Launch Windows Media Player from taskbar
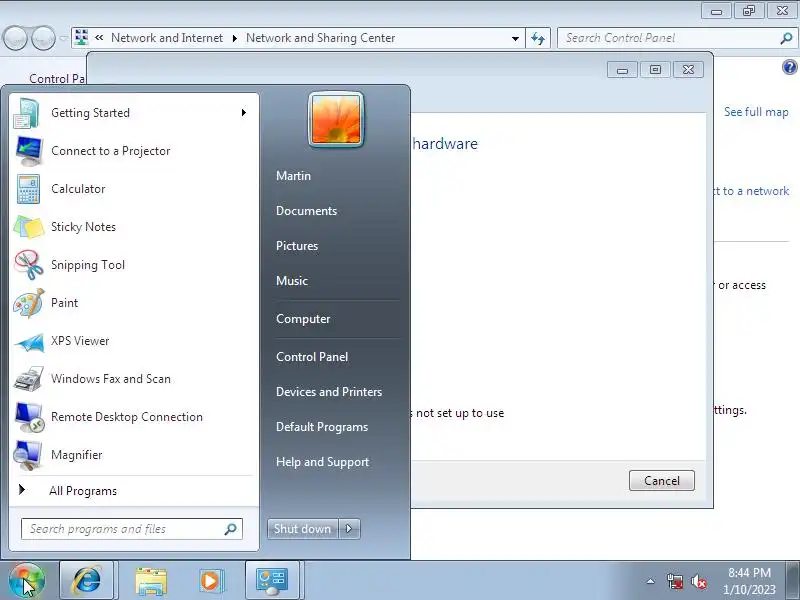This screenshot has width=800, height=600. [210, 581]
